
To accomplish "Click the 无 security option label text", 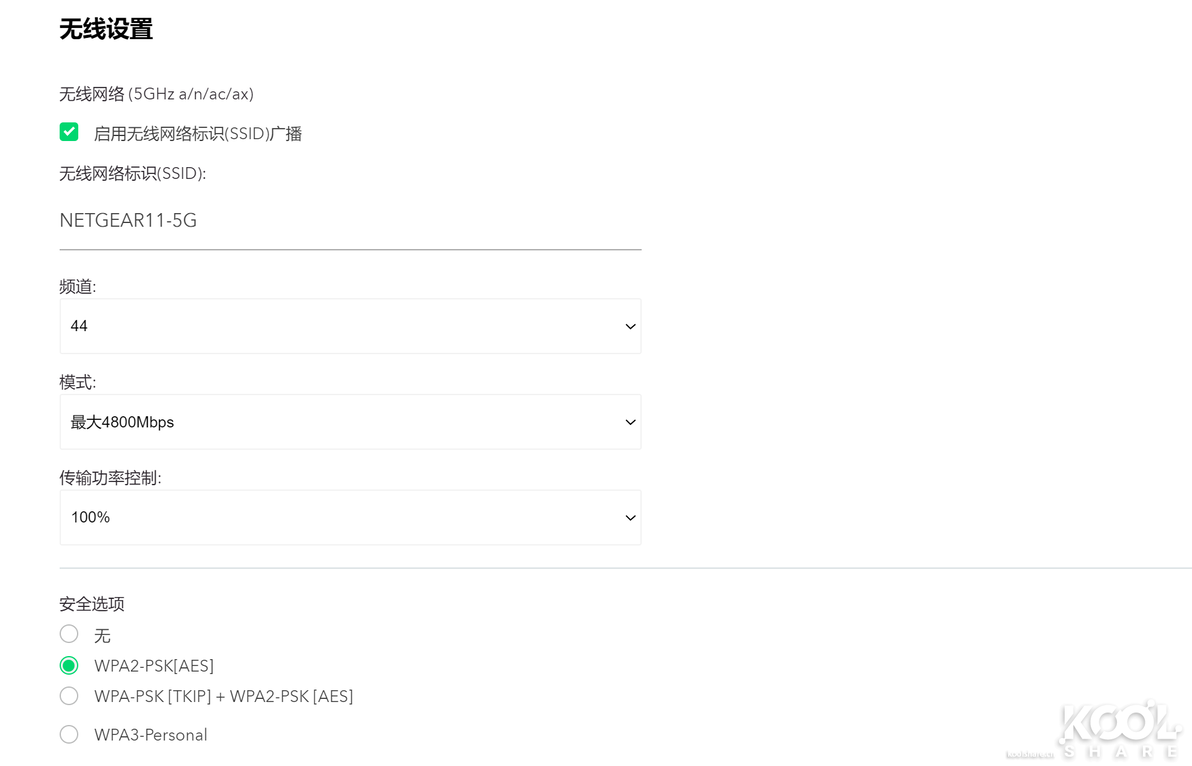I will [x=102, y=636].
